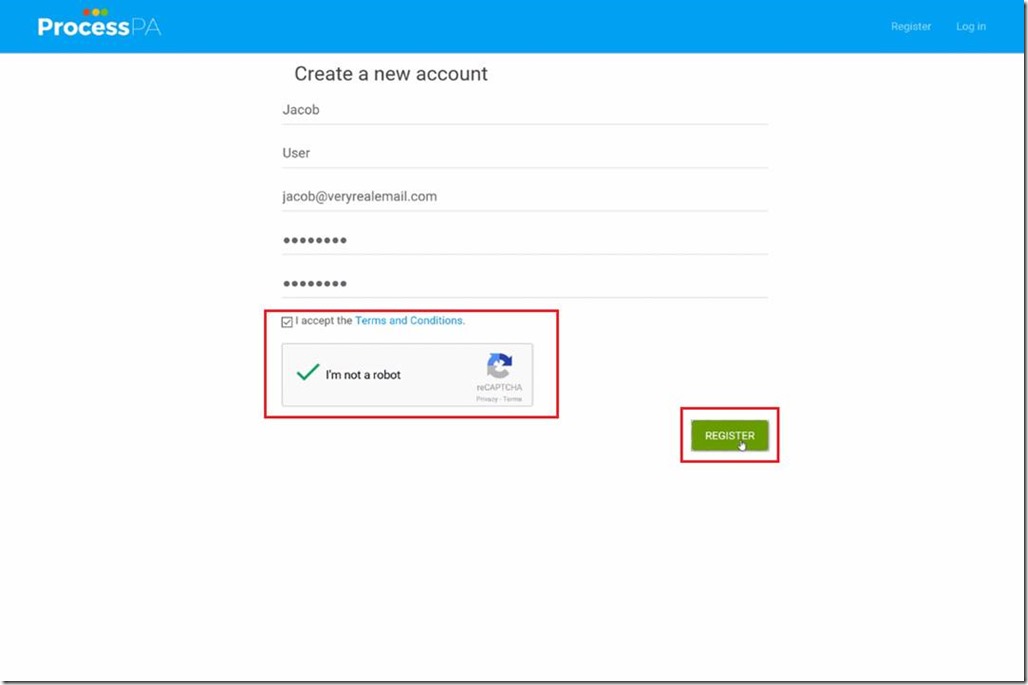Click the first password field
This screenshot has height=685, width=1028.
point(524,240)
